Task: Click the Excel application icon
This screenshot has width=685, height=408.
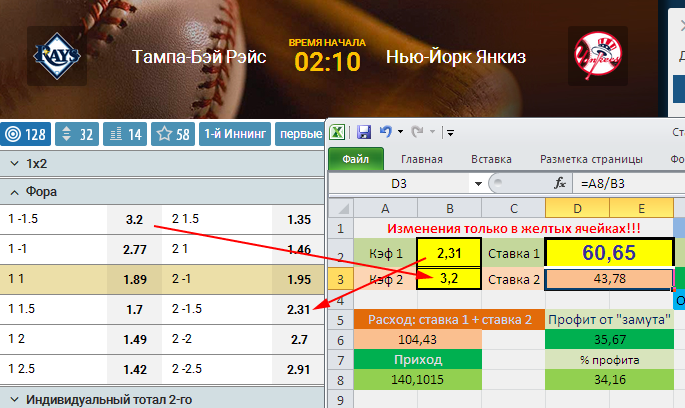Action: point(337,131)
